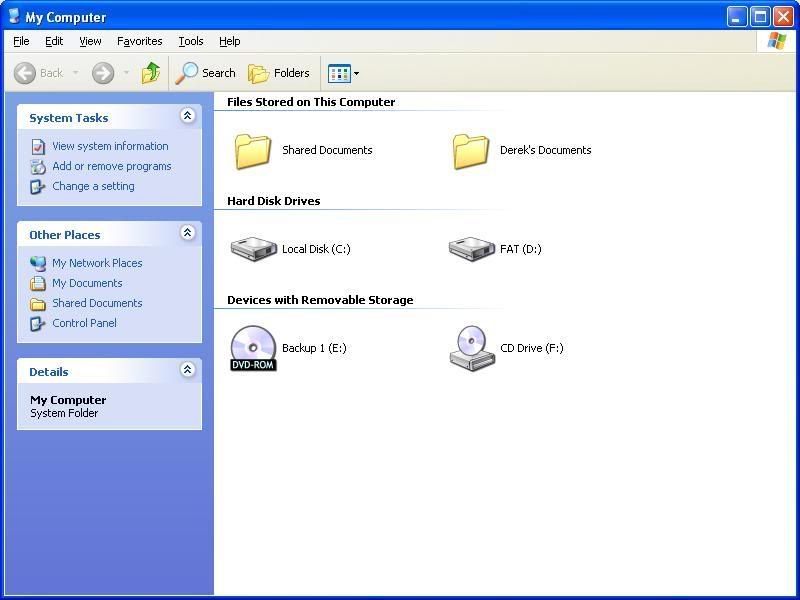The height and width of the screenshot is (600, 800).
Task: Select the FAT (D:) drive icon
Action: (471, 249)
